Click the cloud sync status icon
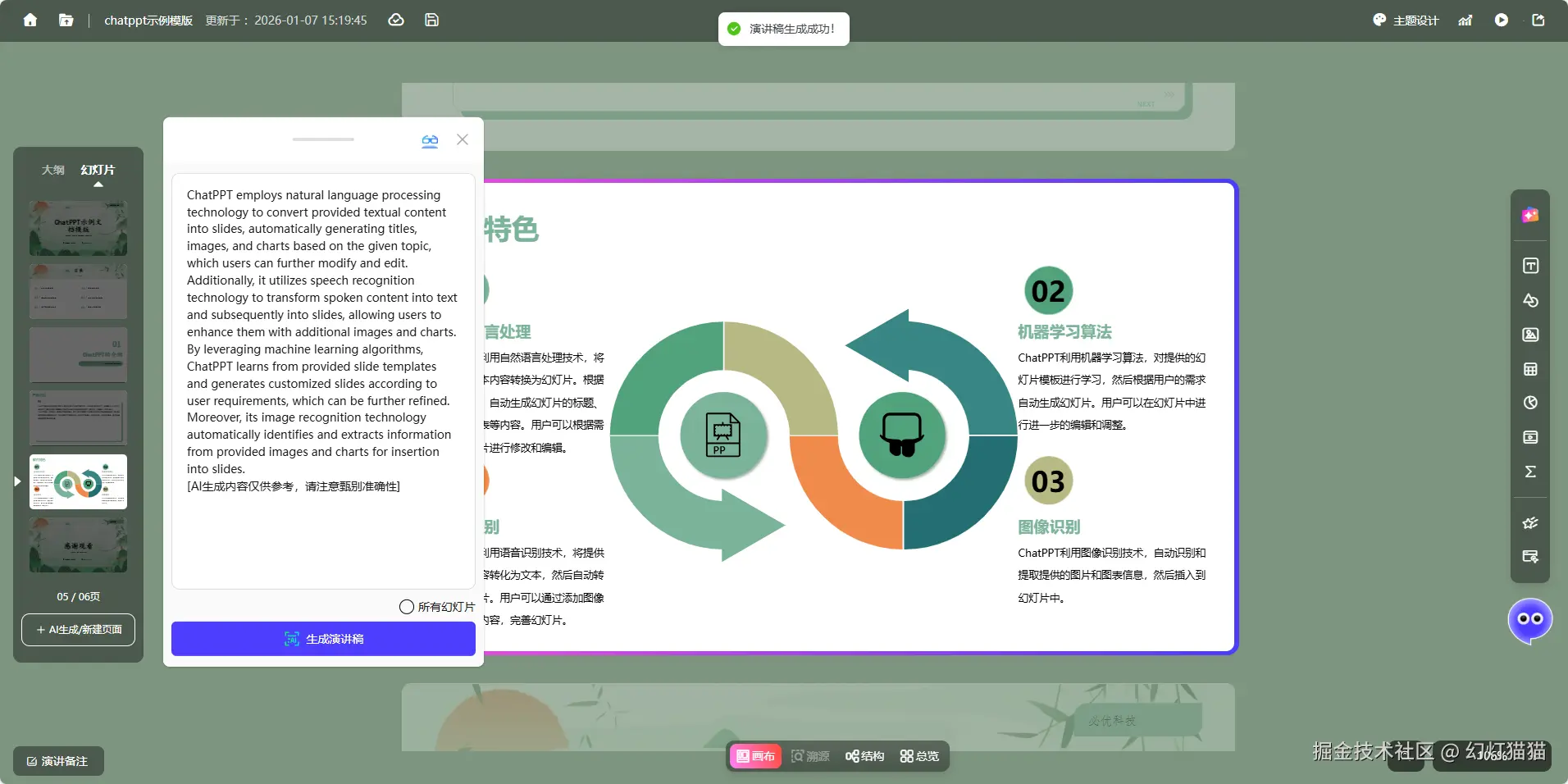Viewport: 1568px width, 784px height. point(396,20)
